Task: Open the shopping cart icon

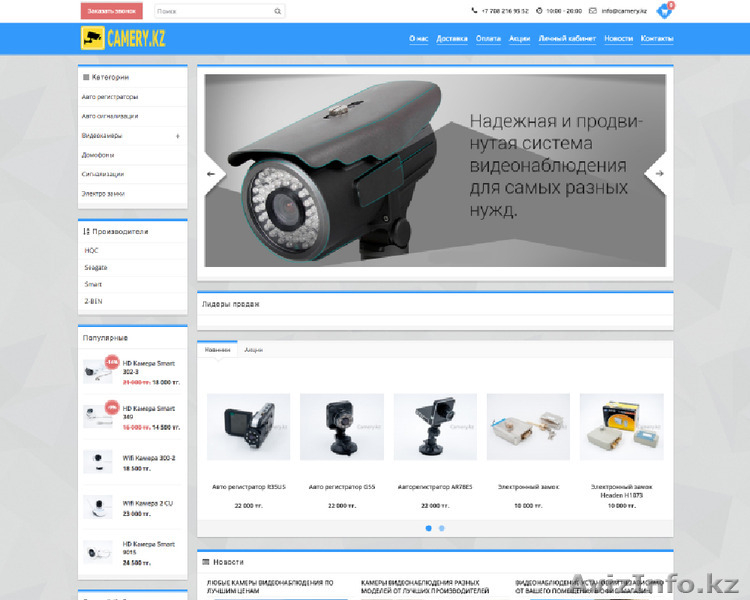Action: click(663, 11)
